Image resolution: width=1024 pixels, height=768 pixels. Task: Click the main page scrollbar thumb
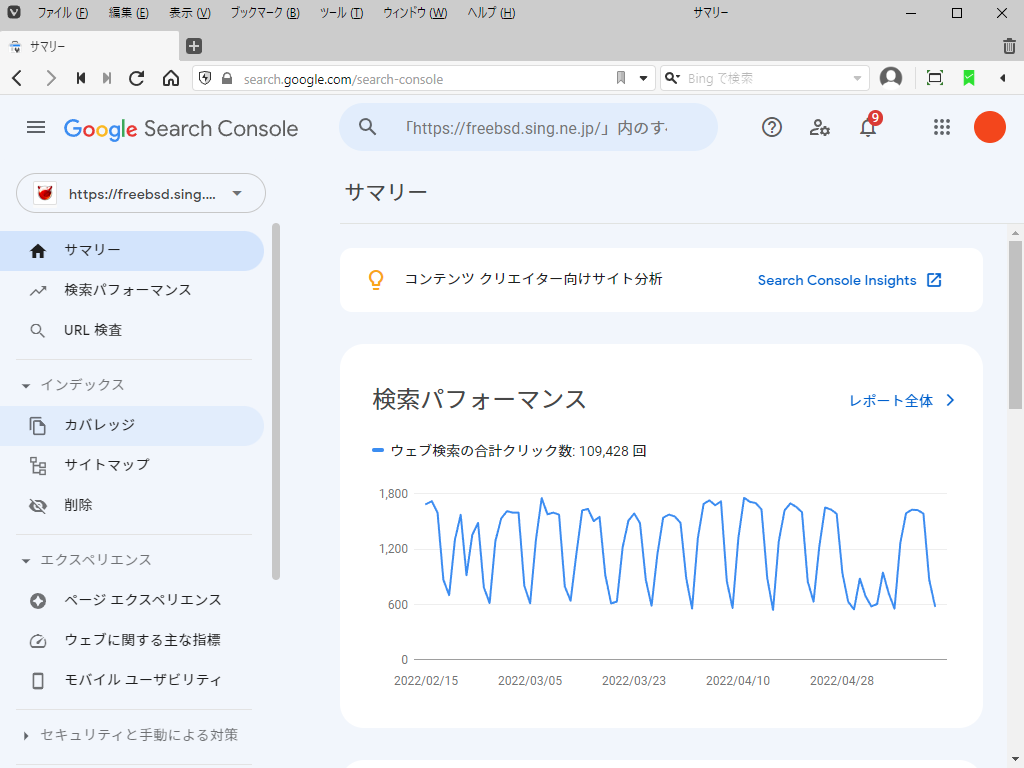point(1015,325)
